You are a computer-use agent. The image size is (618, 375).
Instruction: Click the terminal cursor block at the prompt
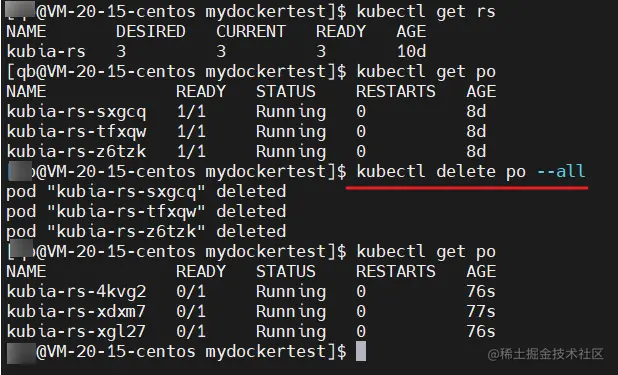click(361, 351)
